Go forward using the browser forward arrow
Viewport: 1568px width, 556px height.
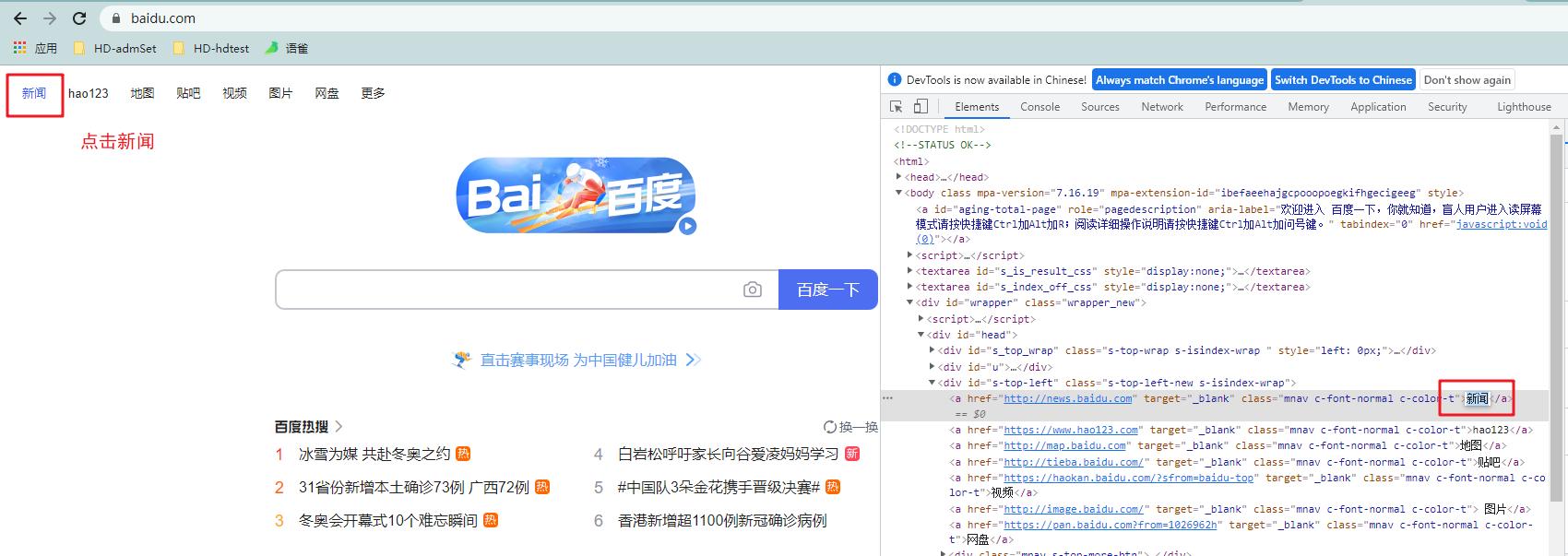[50, 18]
